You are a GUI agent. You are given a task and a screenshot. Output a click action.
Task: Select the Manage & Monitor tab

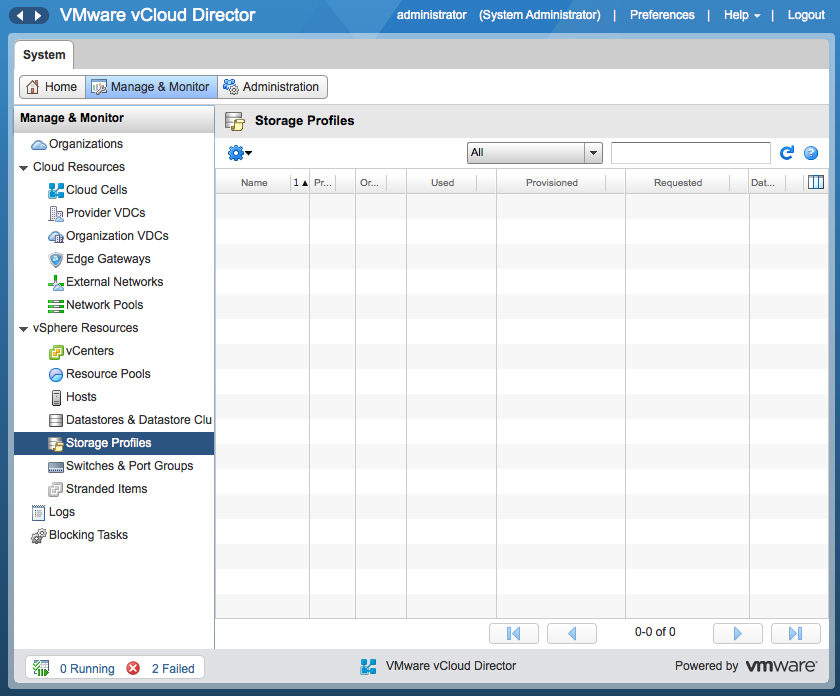[151, 87]
